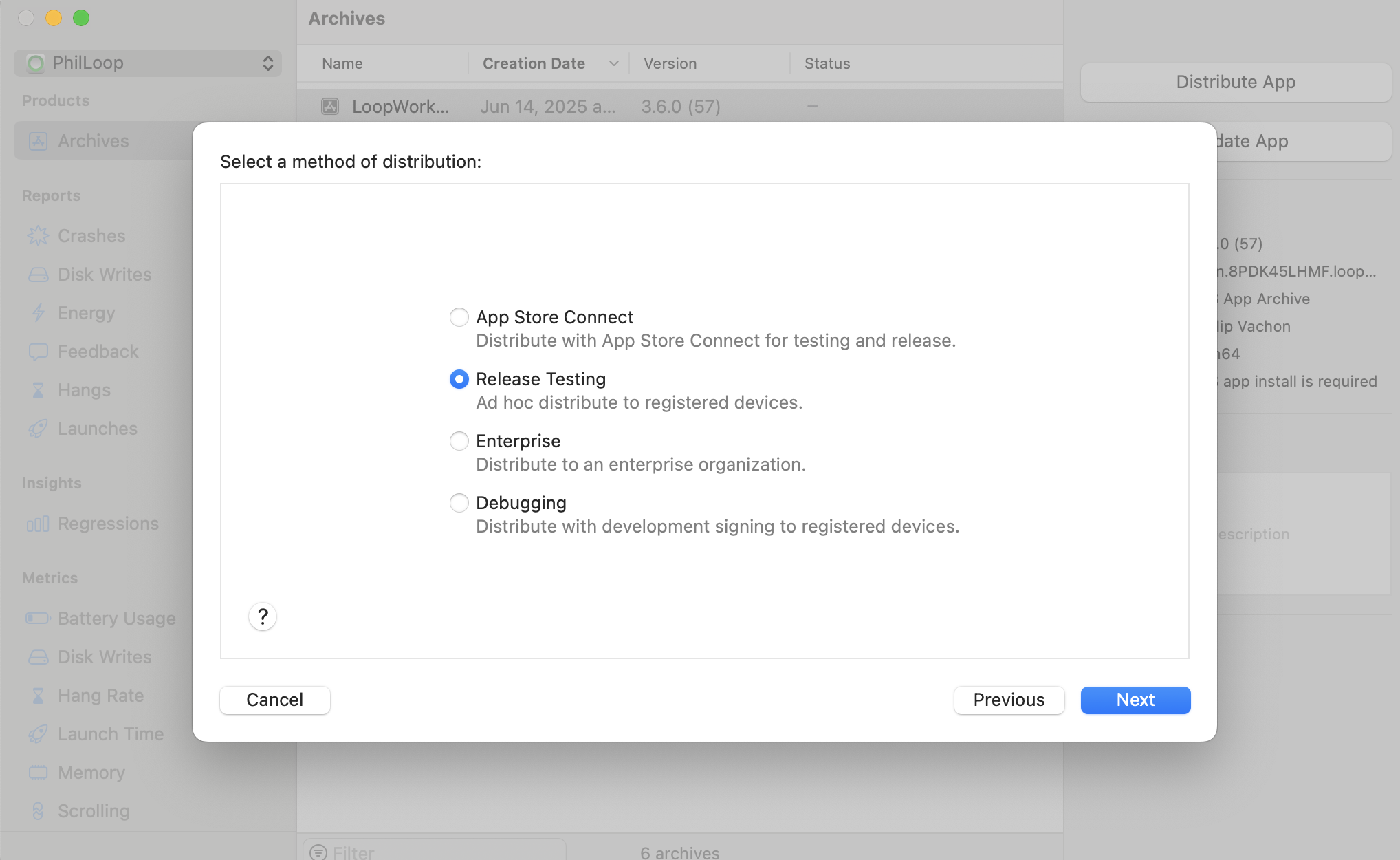The height and width of the screenshot is (860, 1400).
Task: Click the Energy lightning bolt icon
Action: point(38,313)
